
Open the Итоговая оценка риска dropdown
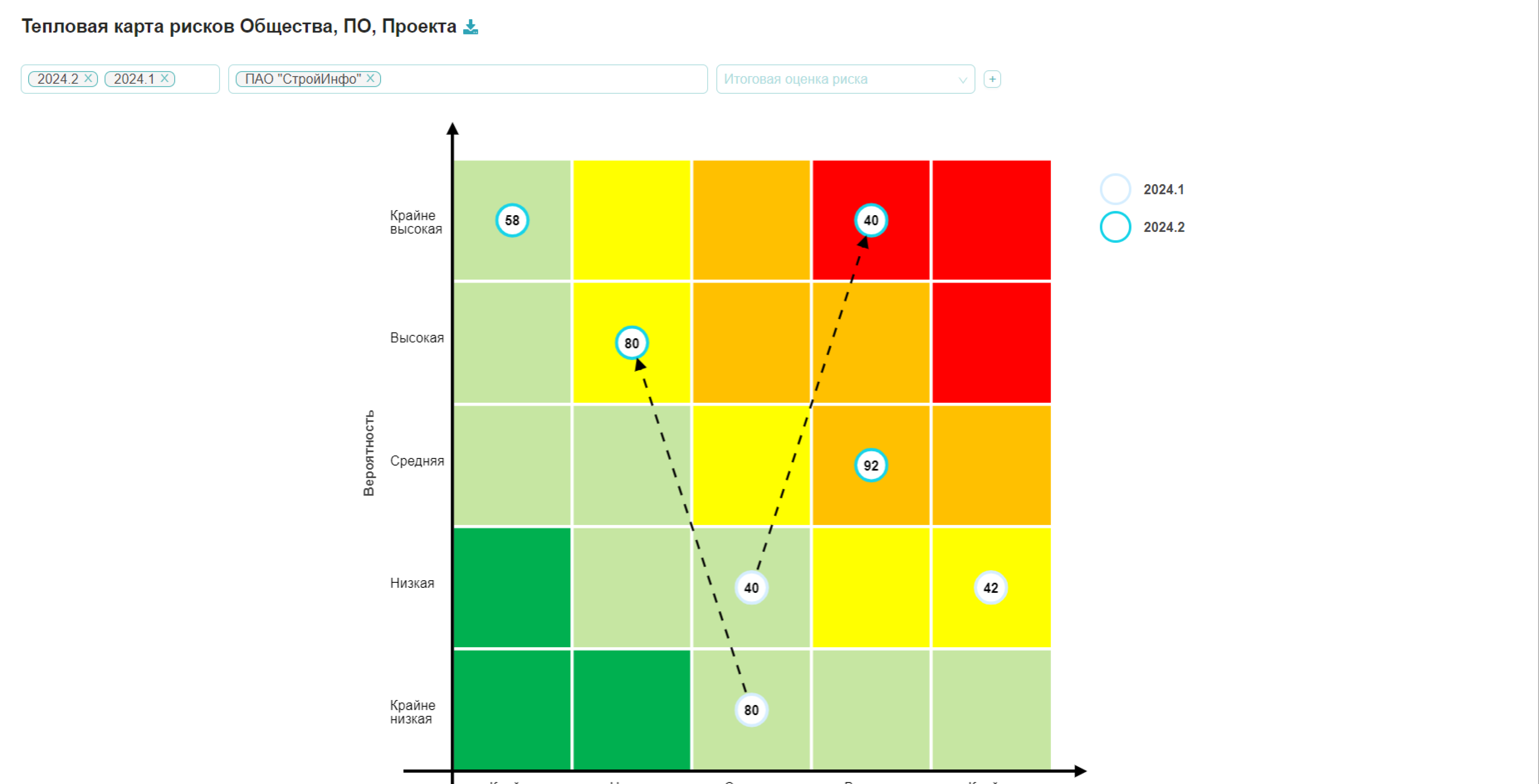coord(845,79)
